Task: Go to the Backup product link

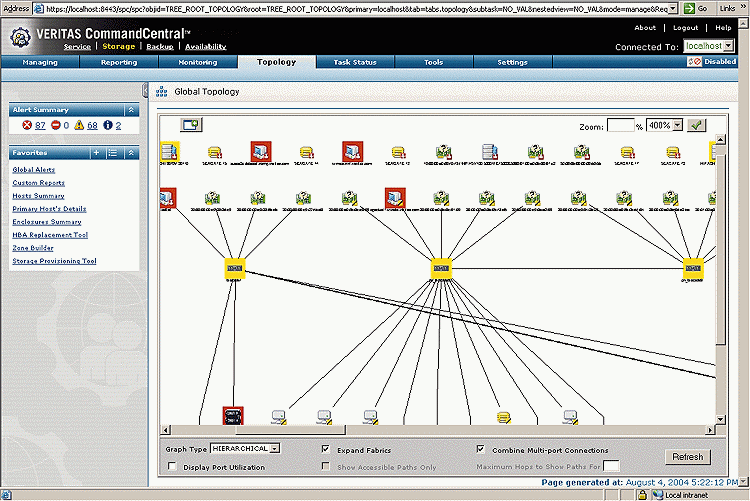Action: [160, 46]
